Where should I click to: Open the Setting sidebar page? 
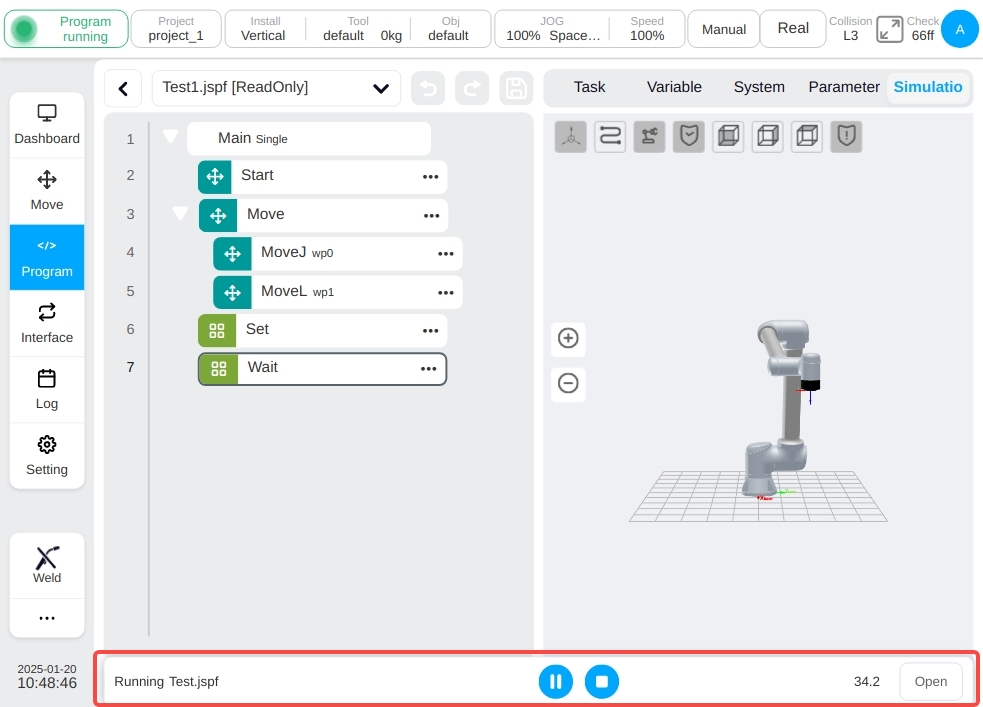(47, 456)
